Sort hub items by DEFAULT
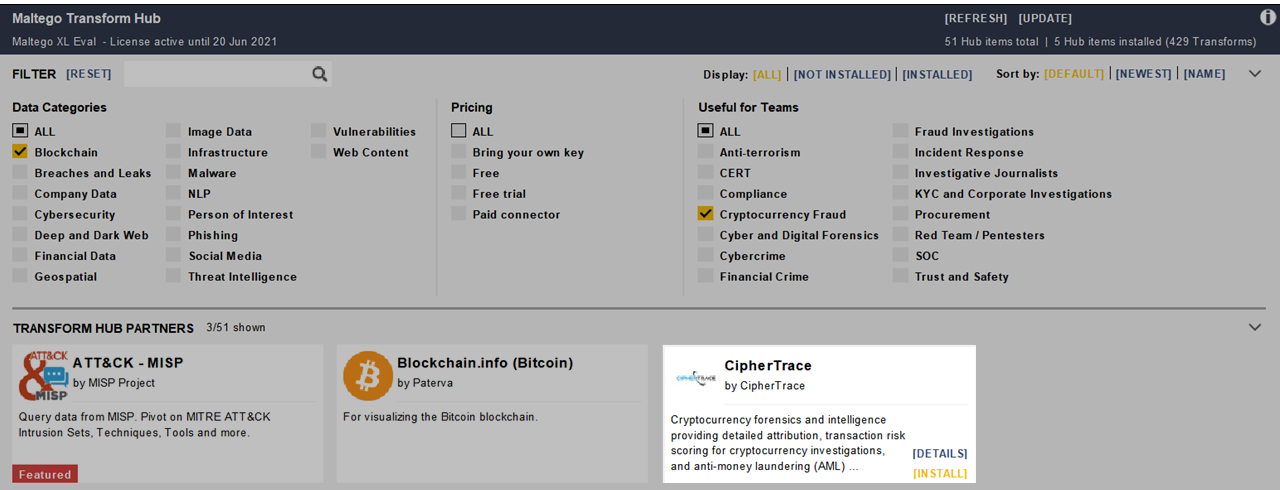This screenshot has height=490, width=1280. pos(1074,74)
